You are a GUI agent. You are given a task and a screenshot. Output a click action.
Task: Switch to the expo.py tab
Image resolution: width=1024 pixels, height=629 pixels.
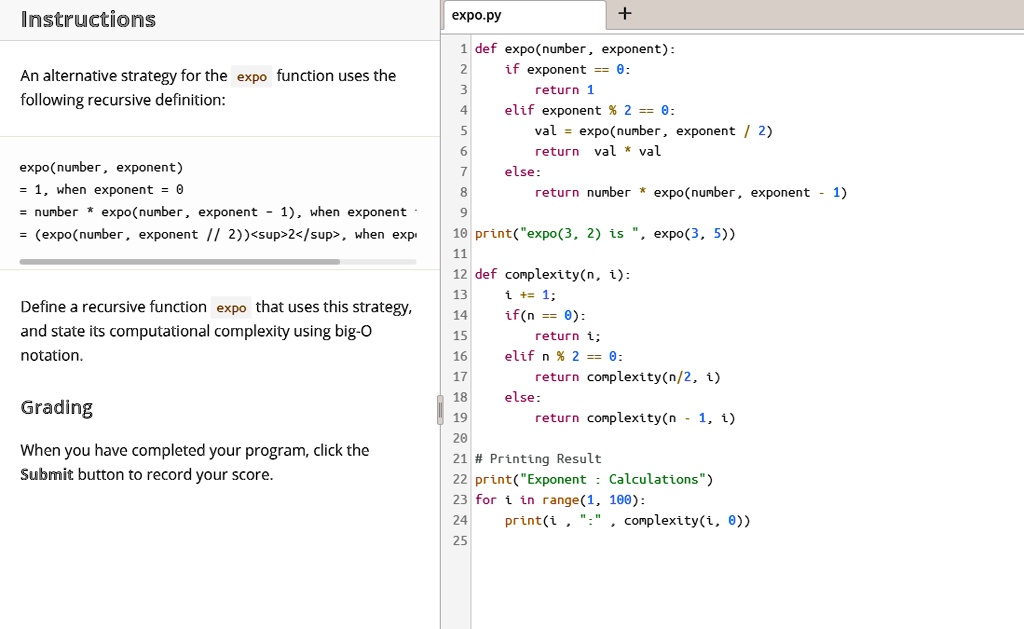[524, 15]
